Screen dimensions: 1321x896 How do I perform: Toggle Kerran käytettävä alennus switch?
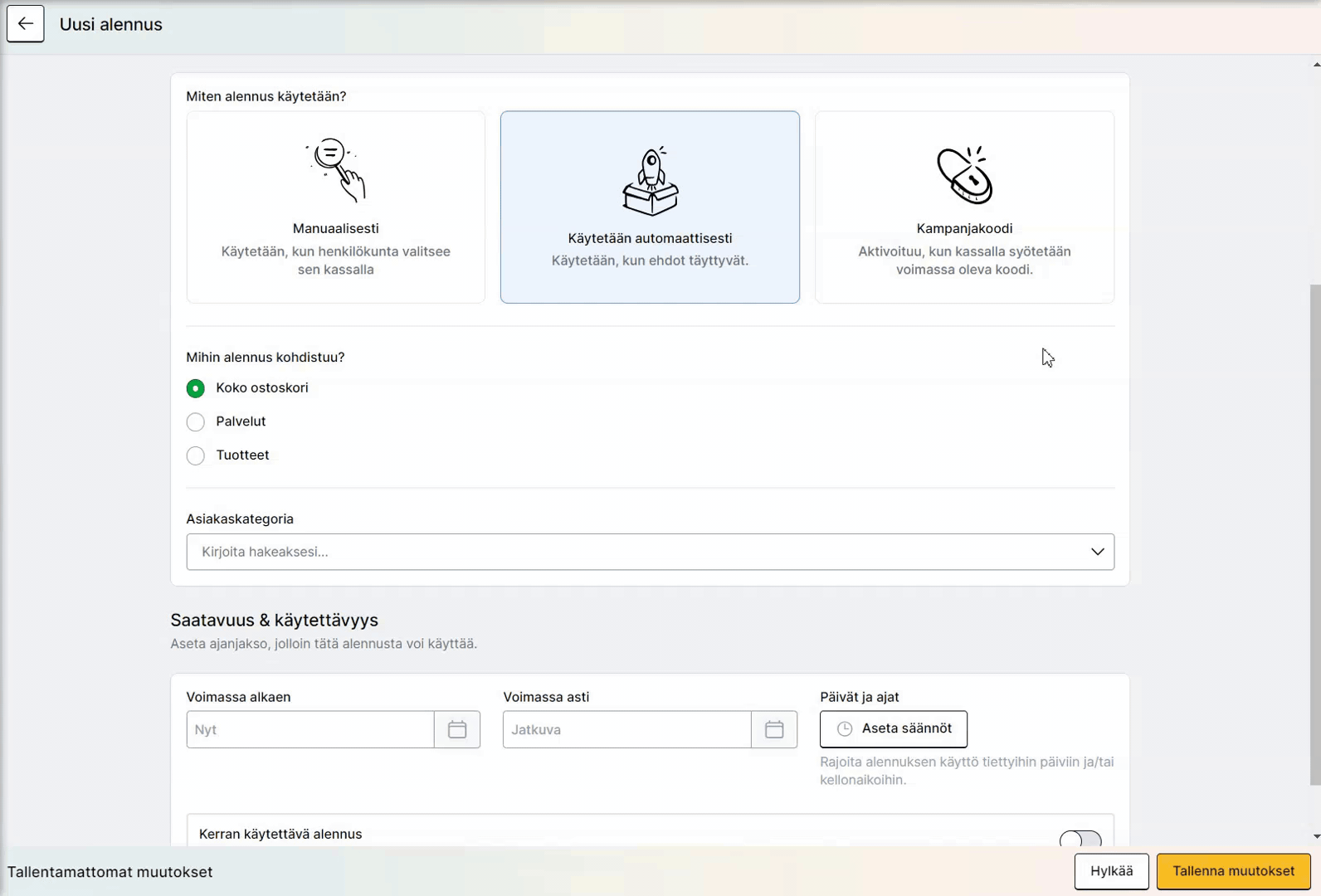[1080, 839]
